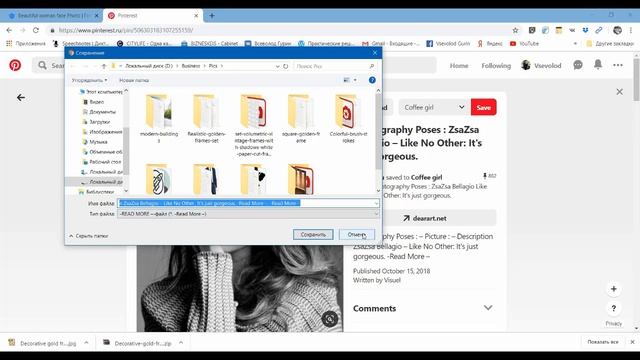Open Colorful-brush-strokes folder
Image resolution: width=640 pixels, height=360 pixels.
coord(348,118)
